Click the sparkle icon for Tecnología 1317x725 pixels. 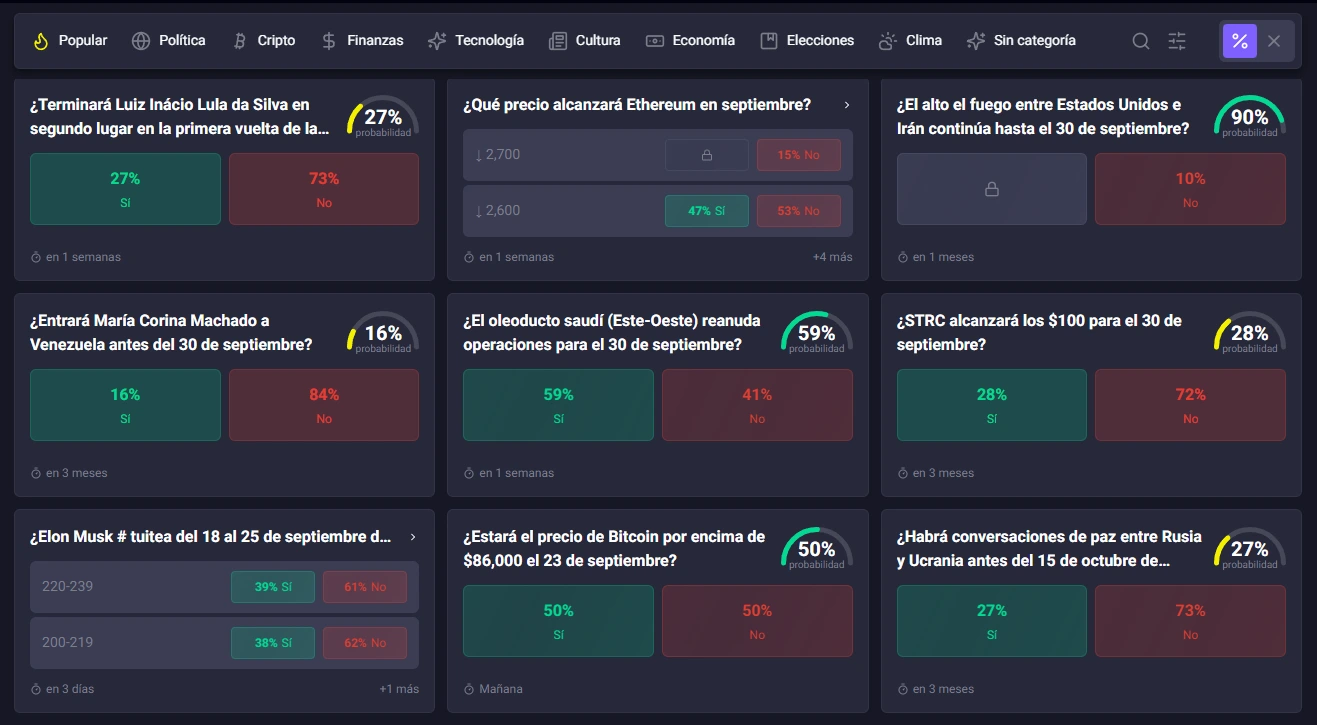[437, 41]
